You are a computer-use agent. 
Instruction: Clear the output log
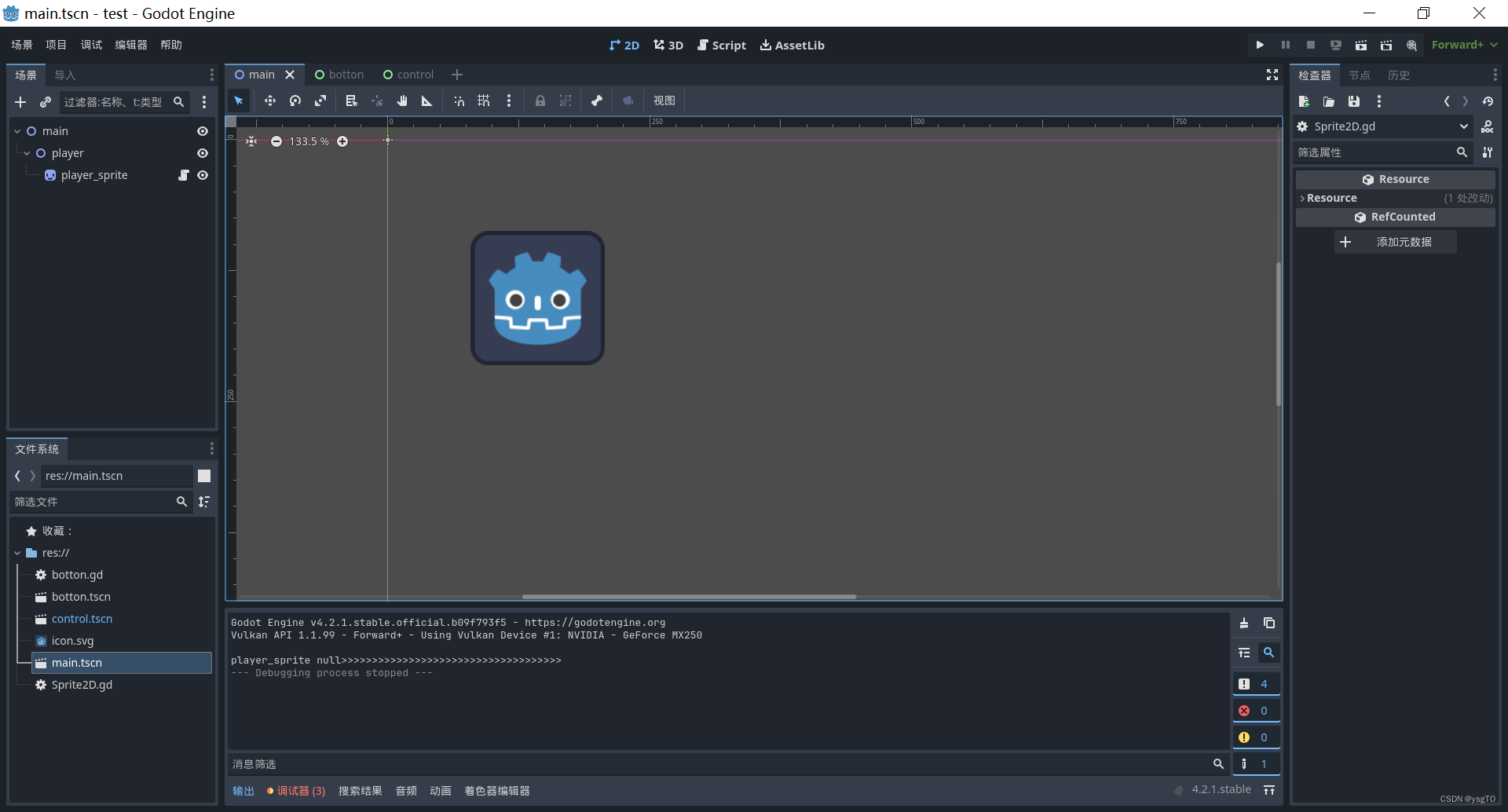pos(1244,623)
